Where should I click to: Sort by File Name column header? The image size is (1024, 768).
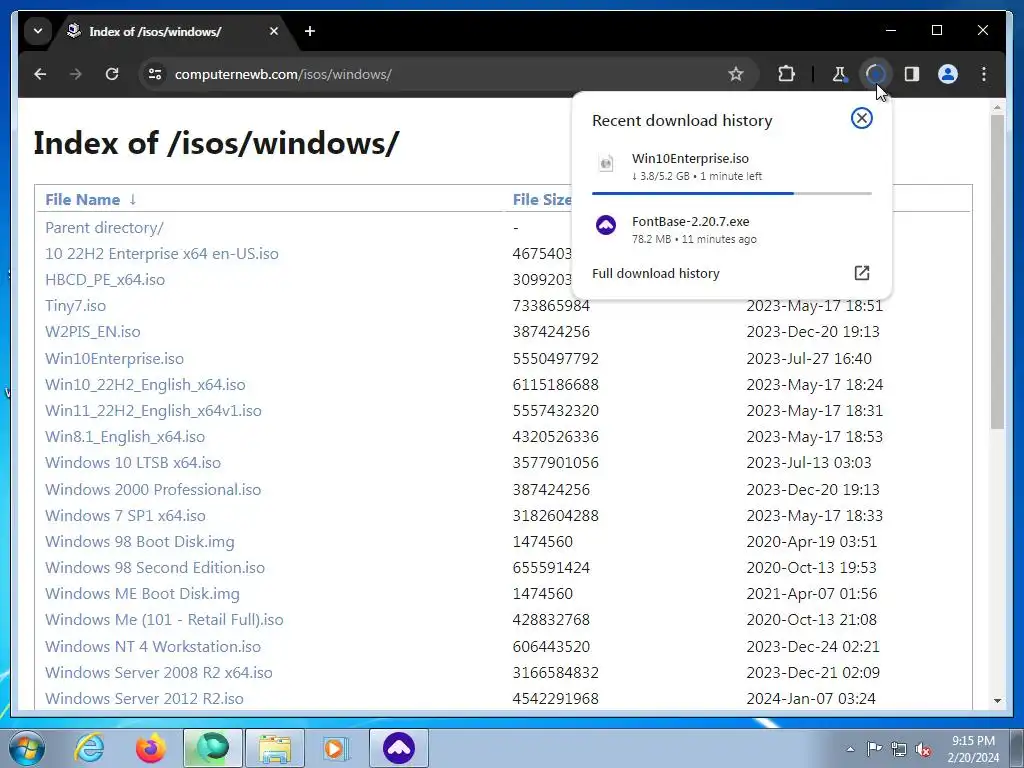[82, 200]
